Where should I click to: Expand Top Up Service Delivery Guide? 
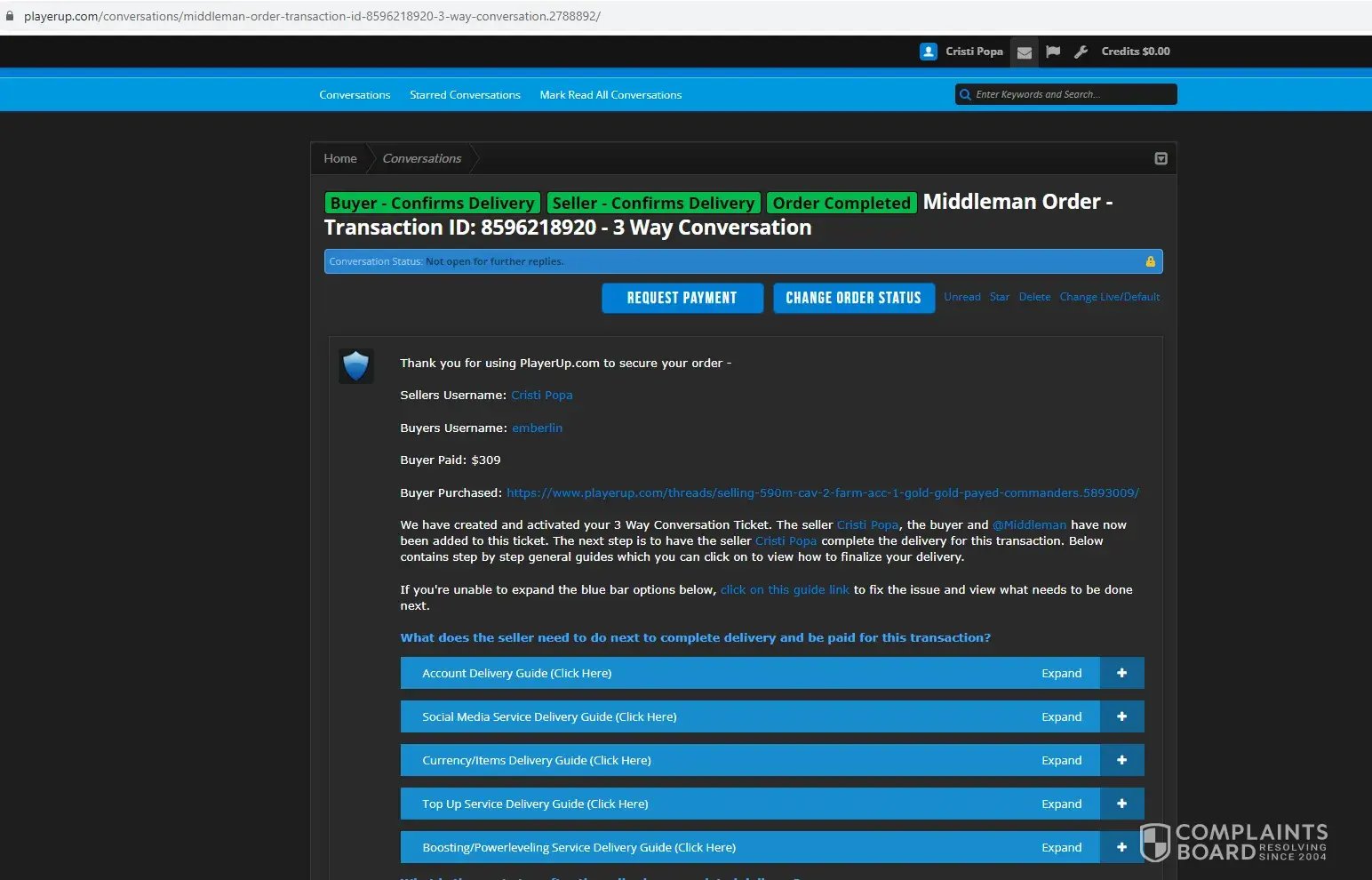point(772,804)
